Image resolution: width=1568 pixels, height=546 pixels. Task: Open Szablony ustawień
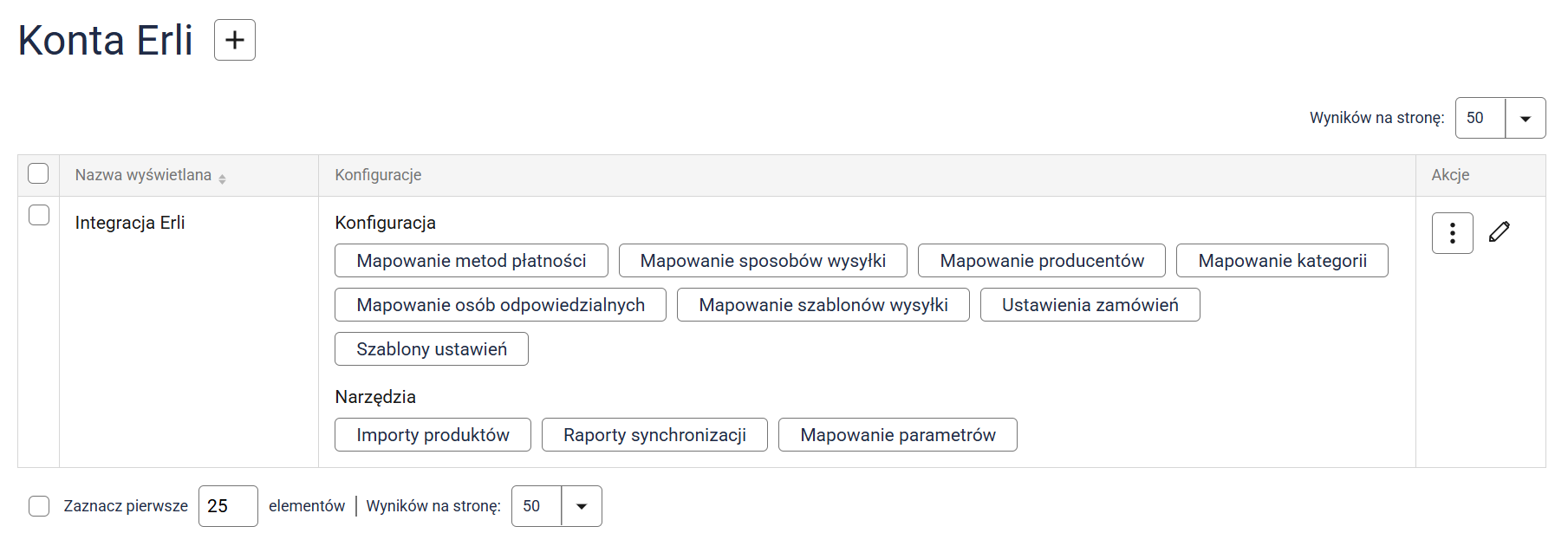[431, 349]
